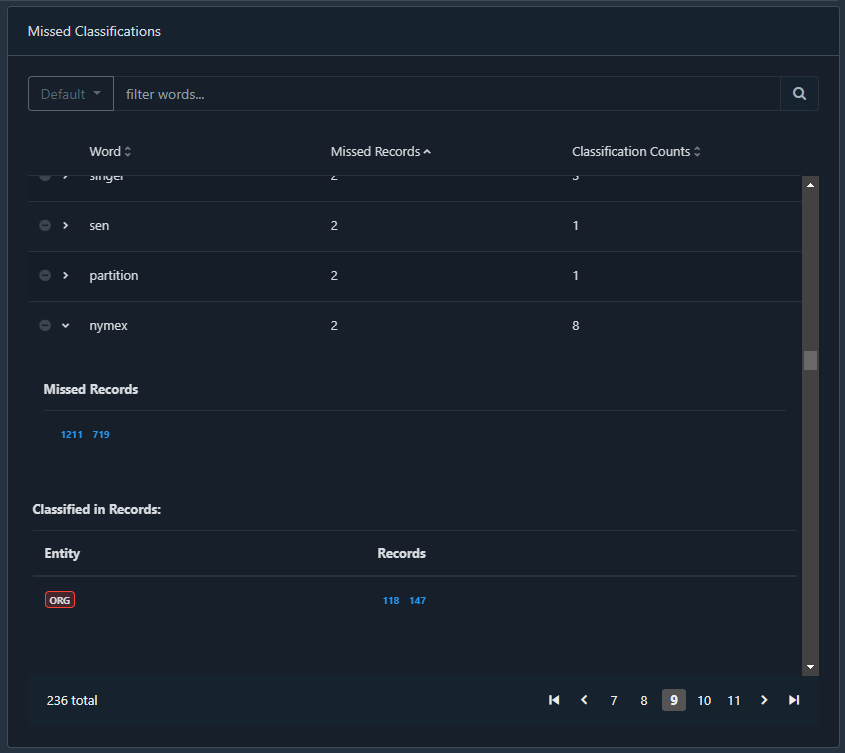Viewport: 845px width, 753px height.
Task: Go to next page arrow
Action: click(x=764, y=700)
